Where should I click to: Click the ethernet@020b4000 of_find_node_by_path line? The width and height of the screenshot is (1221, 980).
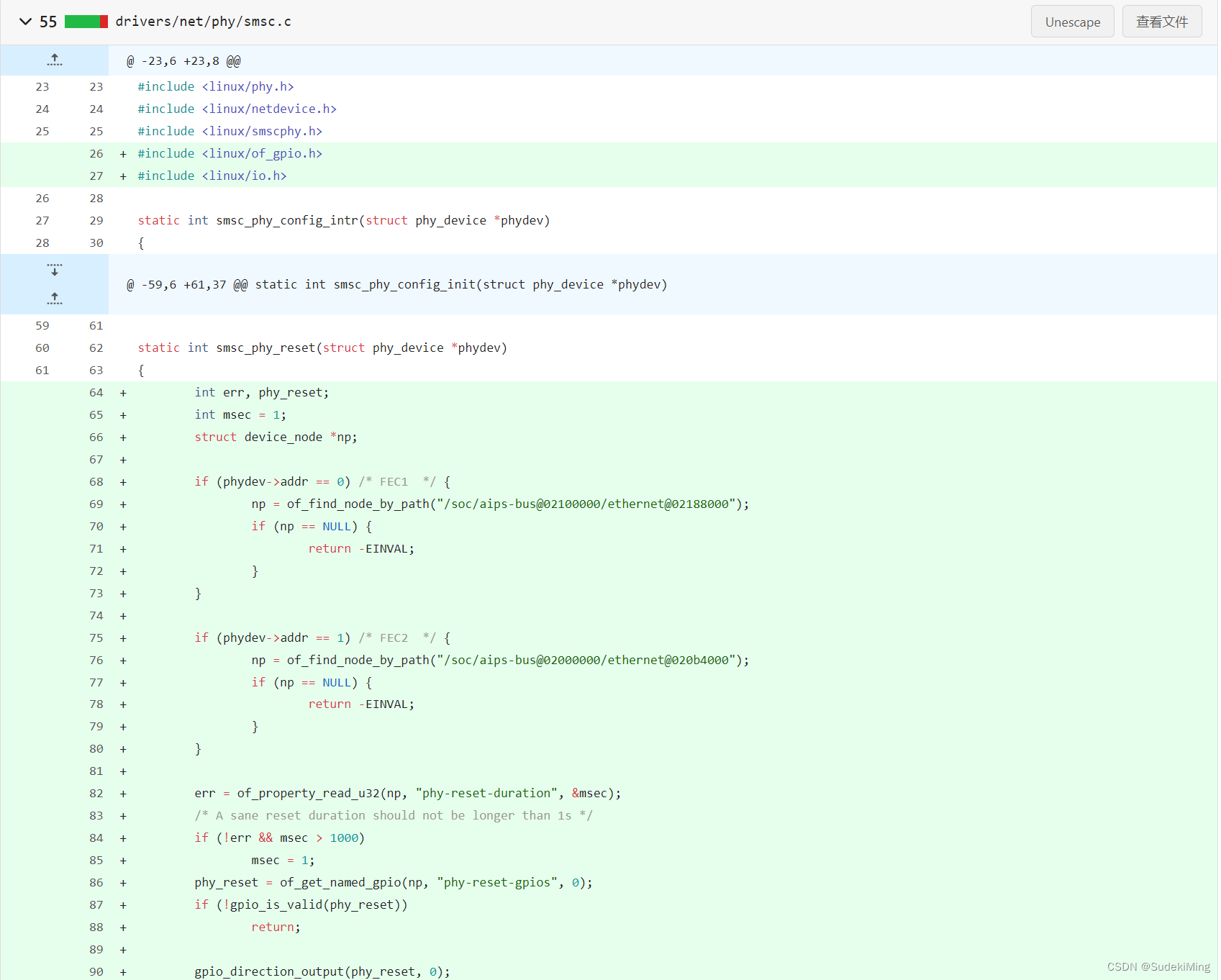click(x=500, y=660)
